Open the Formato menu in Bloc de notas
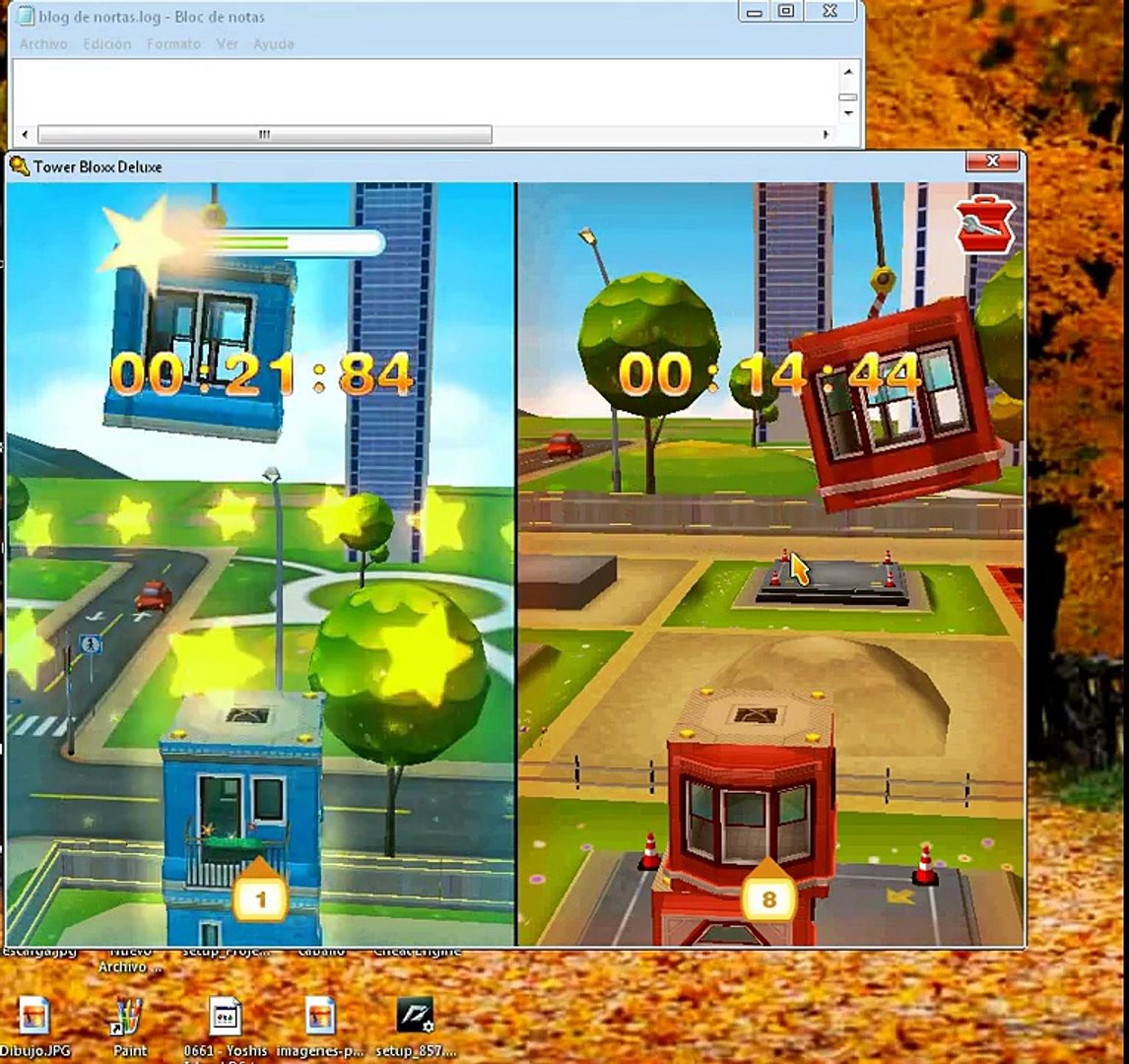The width and height of the screenshot is (1129, 1064). [173, 44]
